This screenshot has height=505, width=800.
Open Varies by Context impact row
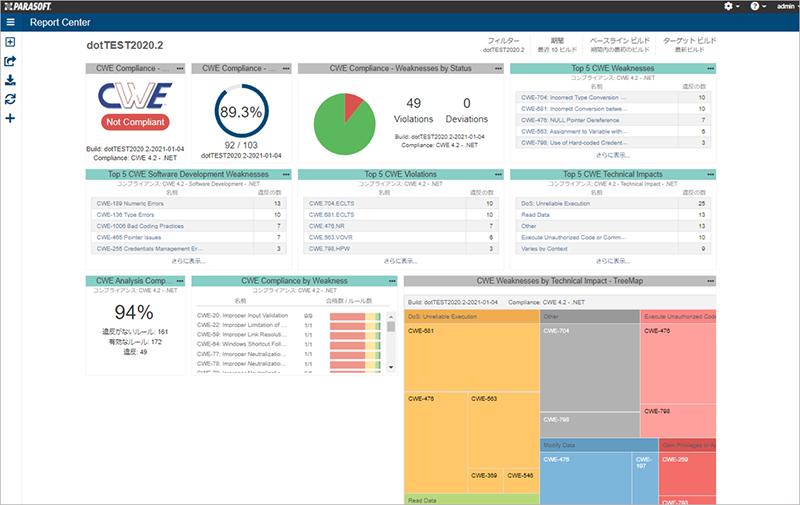613,249
